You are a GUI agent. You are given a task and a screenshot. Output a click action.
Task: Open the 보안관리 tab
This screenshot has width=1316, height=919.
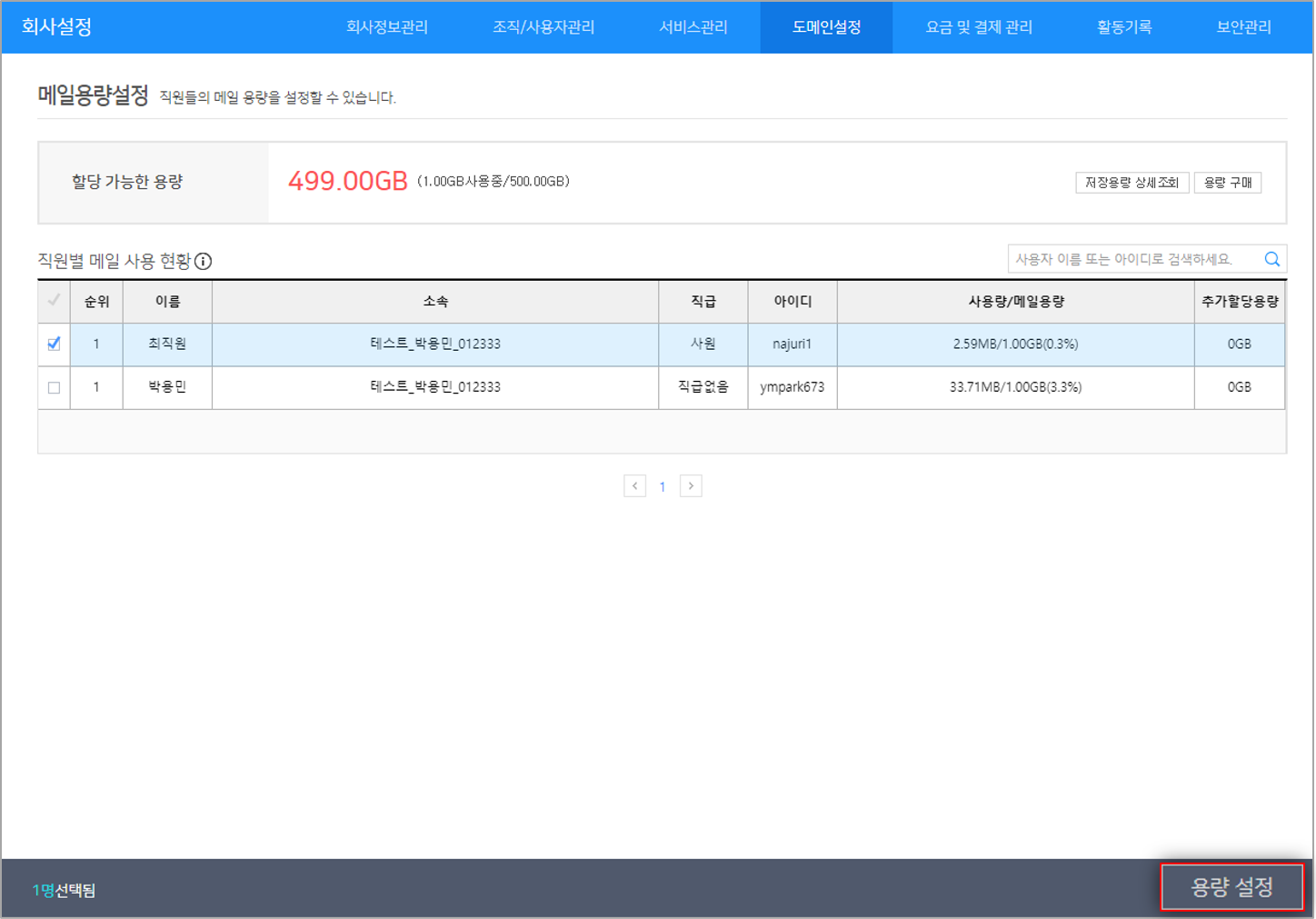pyautogui.click(x=1243, y=27)
